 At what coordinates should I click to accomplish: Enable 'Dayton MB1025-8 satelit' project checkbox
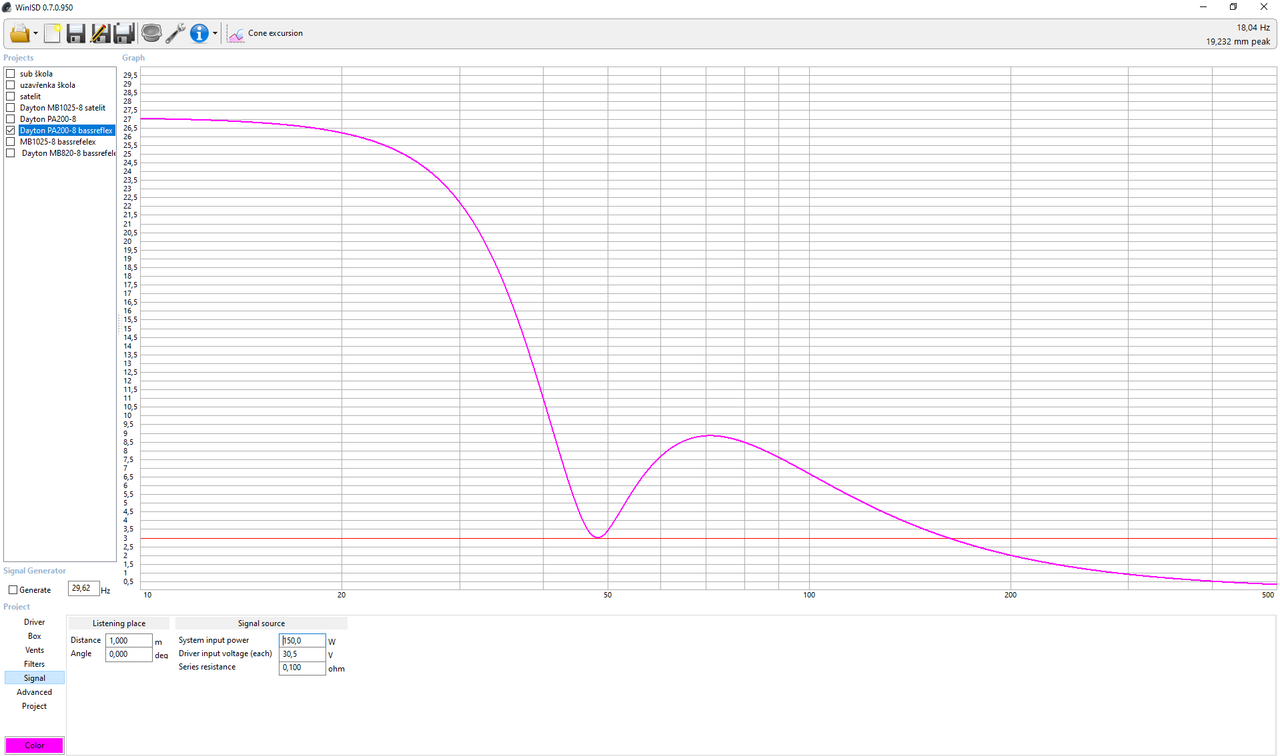(x=11, y=108)
